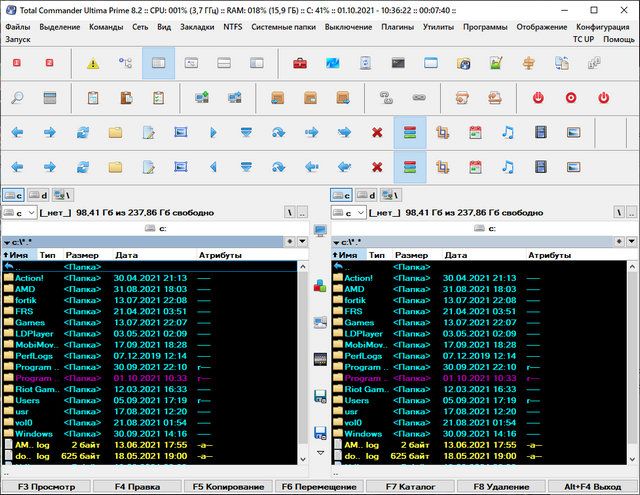This screenshot has width=640, height=495.
Task: Click the upper floppy disk icon between panels
Action: point(320,396)
